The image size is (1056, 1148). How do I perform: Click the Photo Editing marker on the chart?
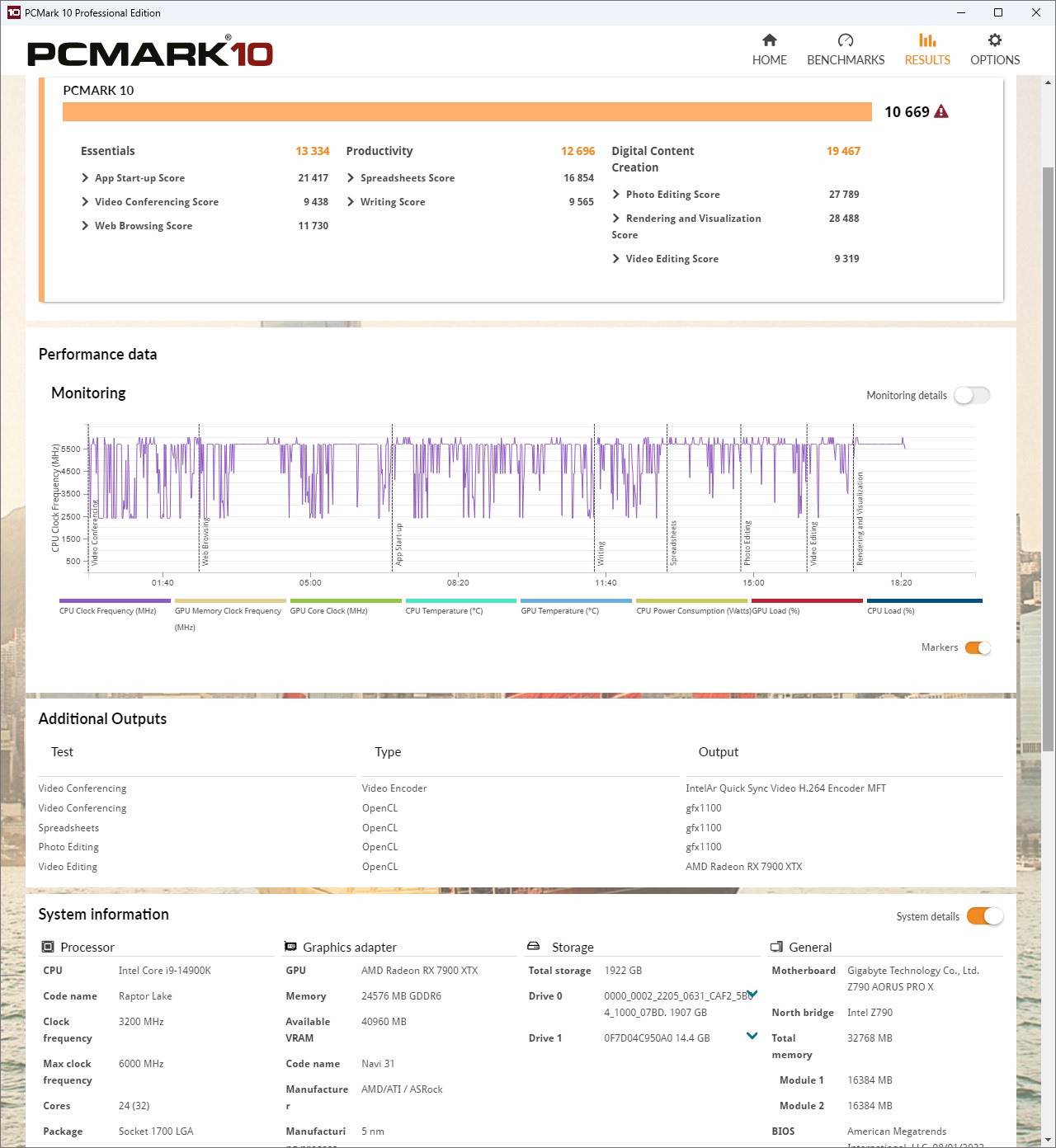747,543
